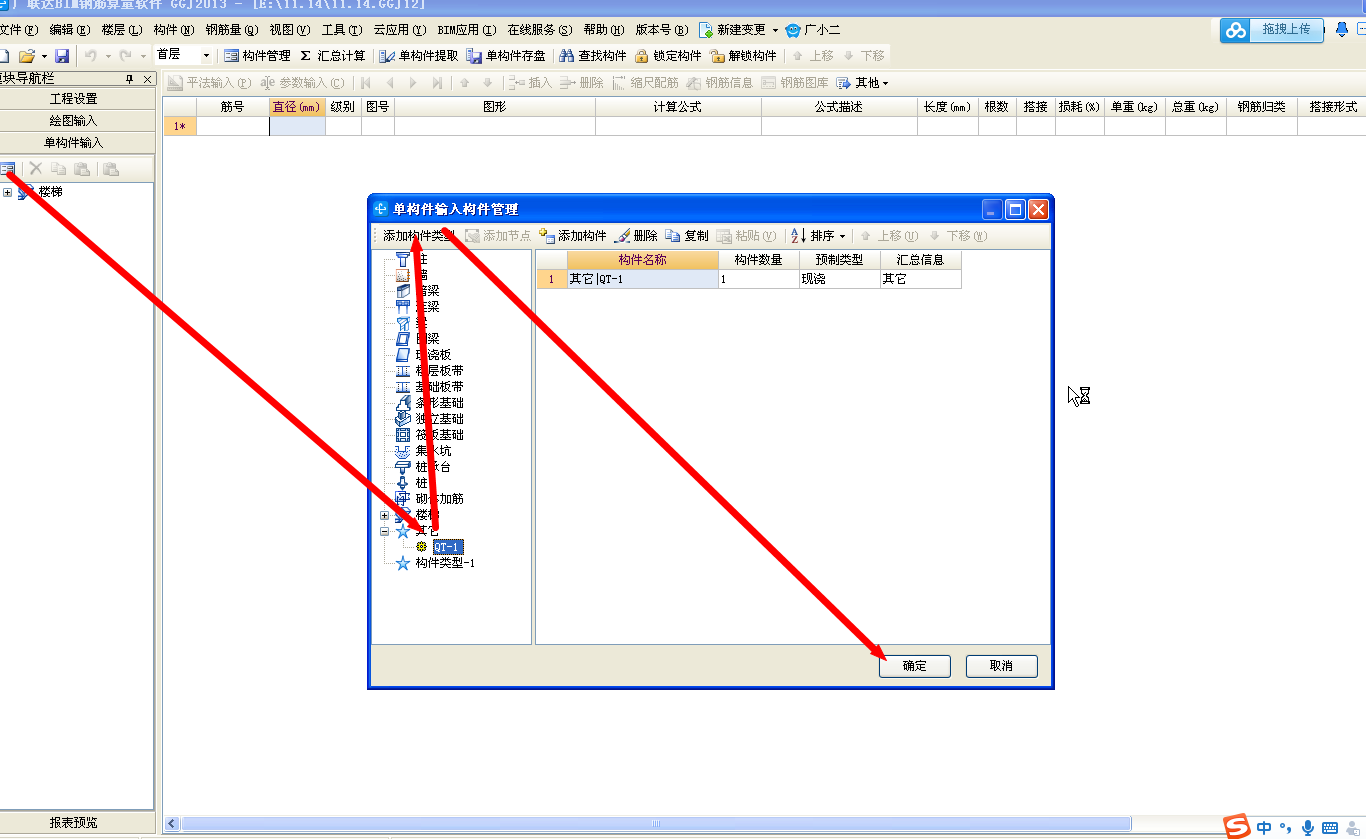Click the 其它|QT-1 name cell
The image size is (1366, 839).
(x=642, y=279)
